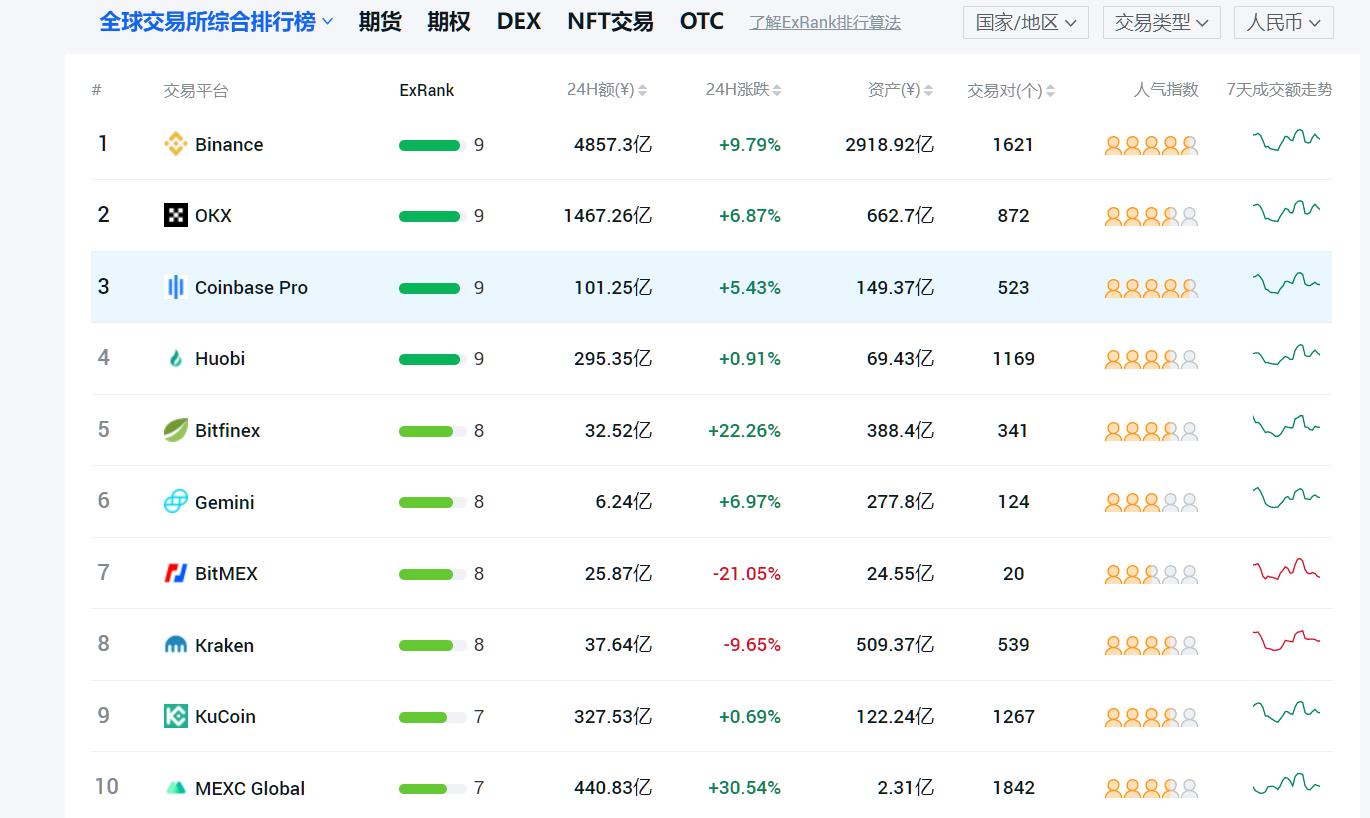Open MEXC Global 7-day trend chart

(x=1286, y=784)
